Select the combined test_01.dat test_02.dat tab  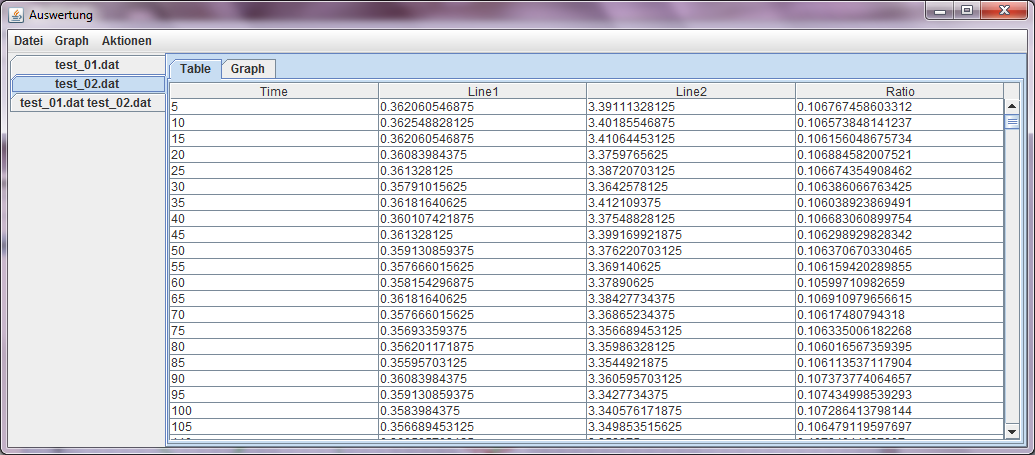pyautogui.click(x=86, y=103)
